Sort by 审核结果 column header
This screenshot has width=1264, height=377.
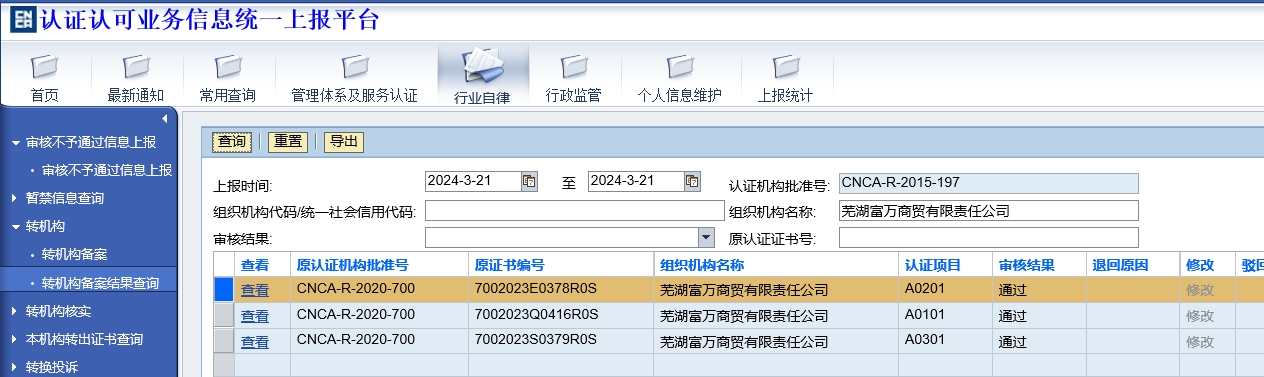tap(1039, 265)
